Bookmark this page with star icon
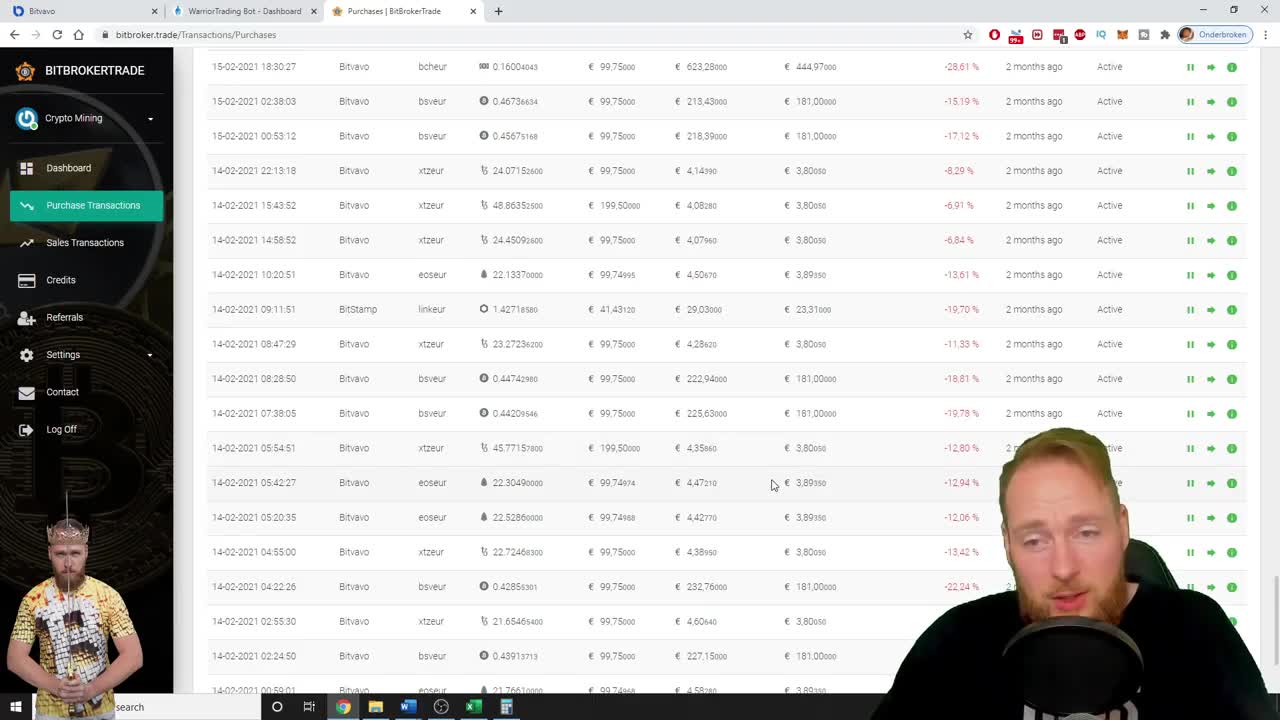Image resolution: width=1280 pixels, height=720 pixels. tap(967, 34)
